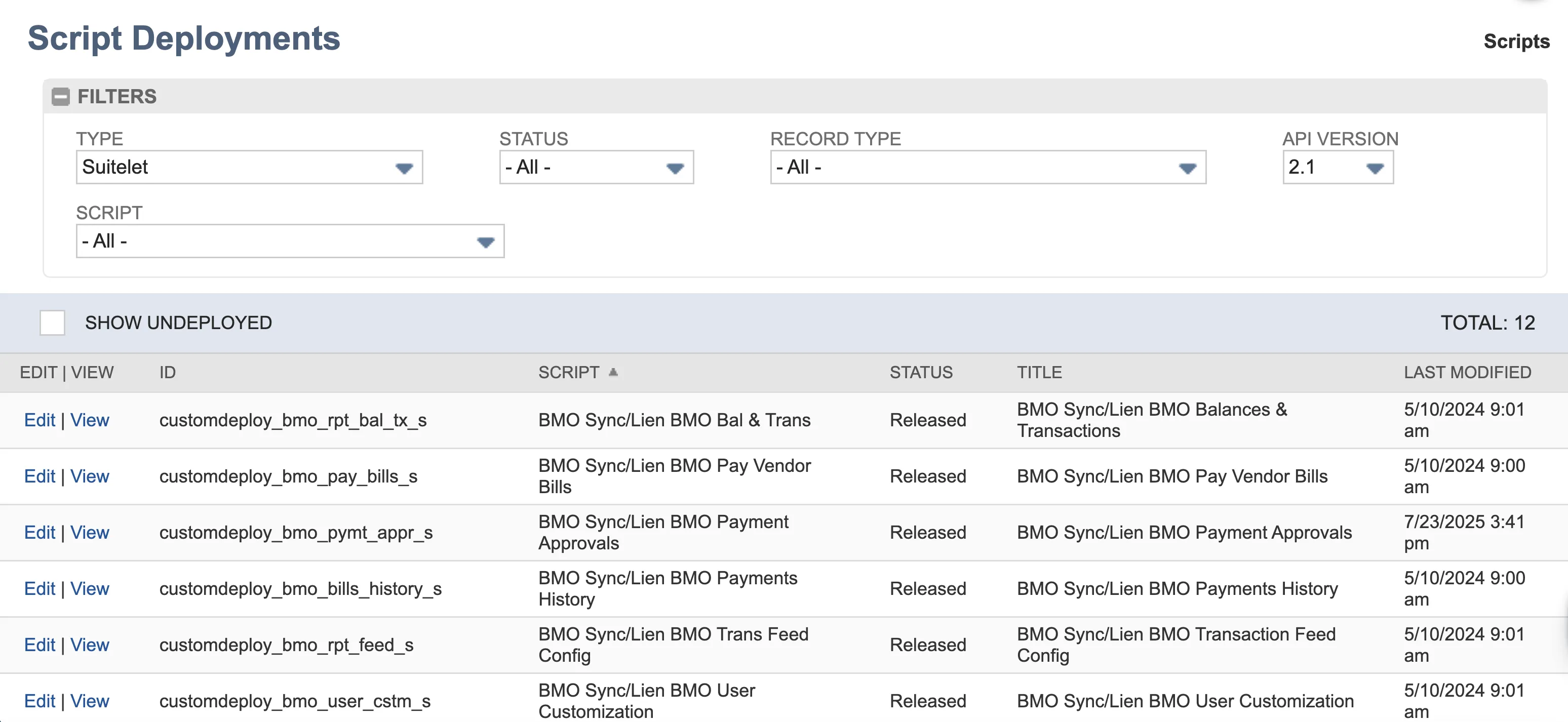Enable the SHOW UNDEPLOYED checkbox
Screen dimensions: 1568x722
point(52,323)
